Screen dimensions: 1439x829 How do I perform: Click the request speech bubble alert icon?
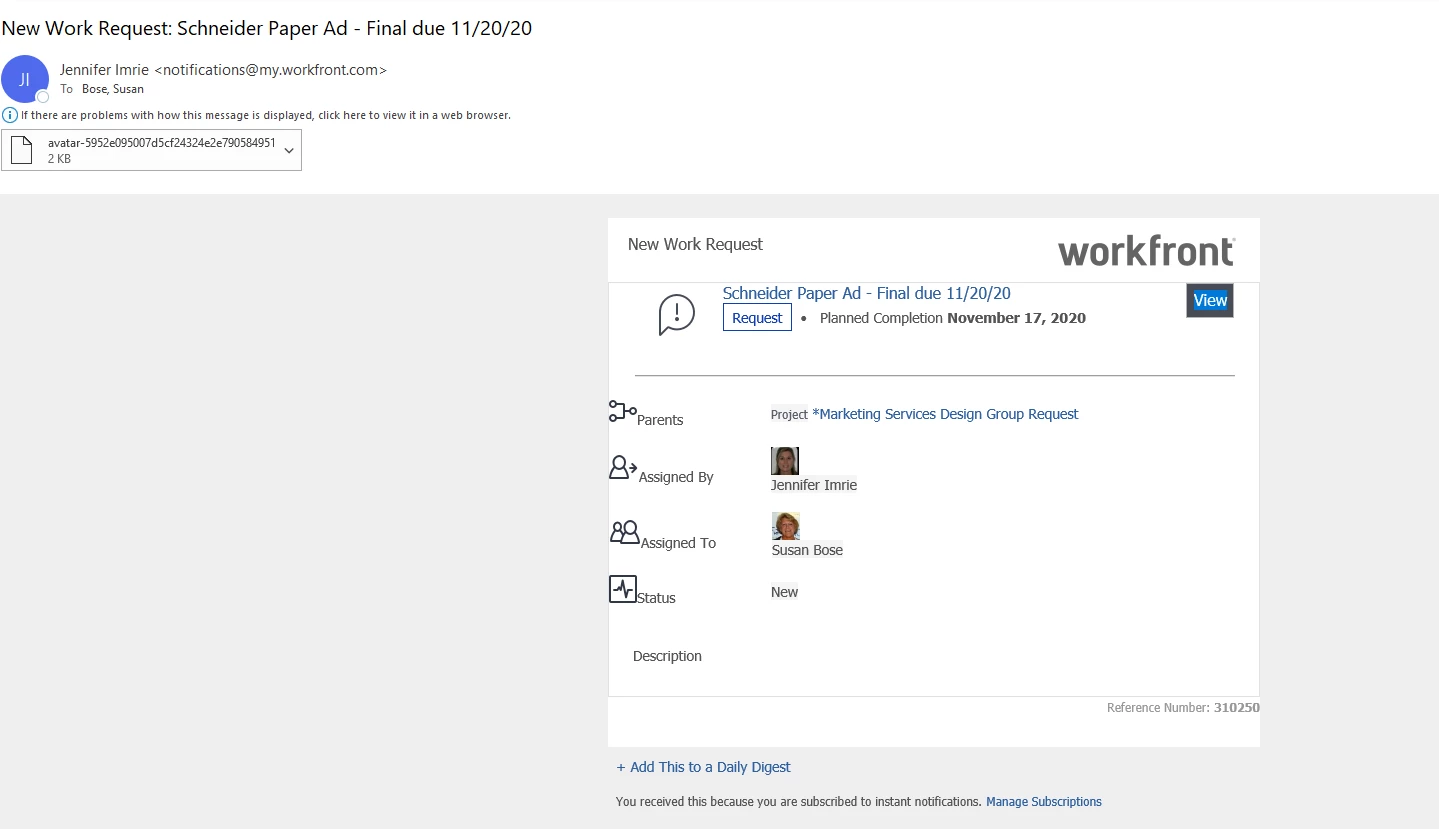tap(676, 315)
